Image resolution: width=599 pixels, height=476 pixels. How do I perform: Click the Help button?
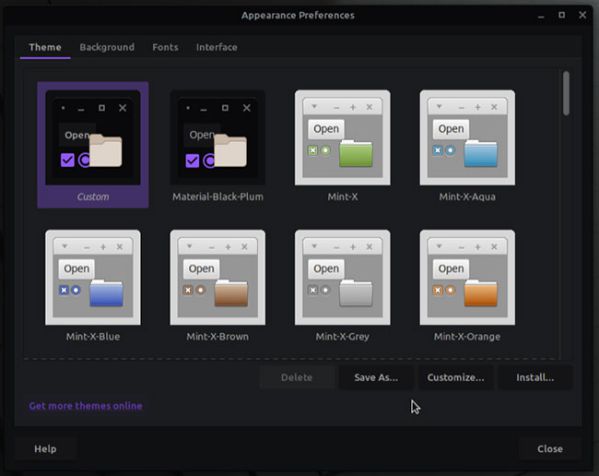coord(45,449)
